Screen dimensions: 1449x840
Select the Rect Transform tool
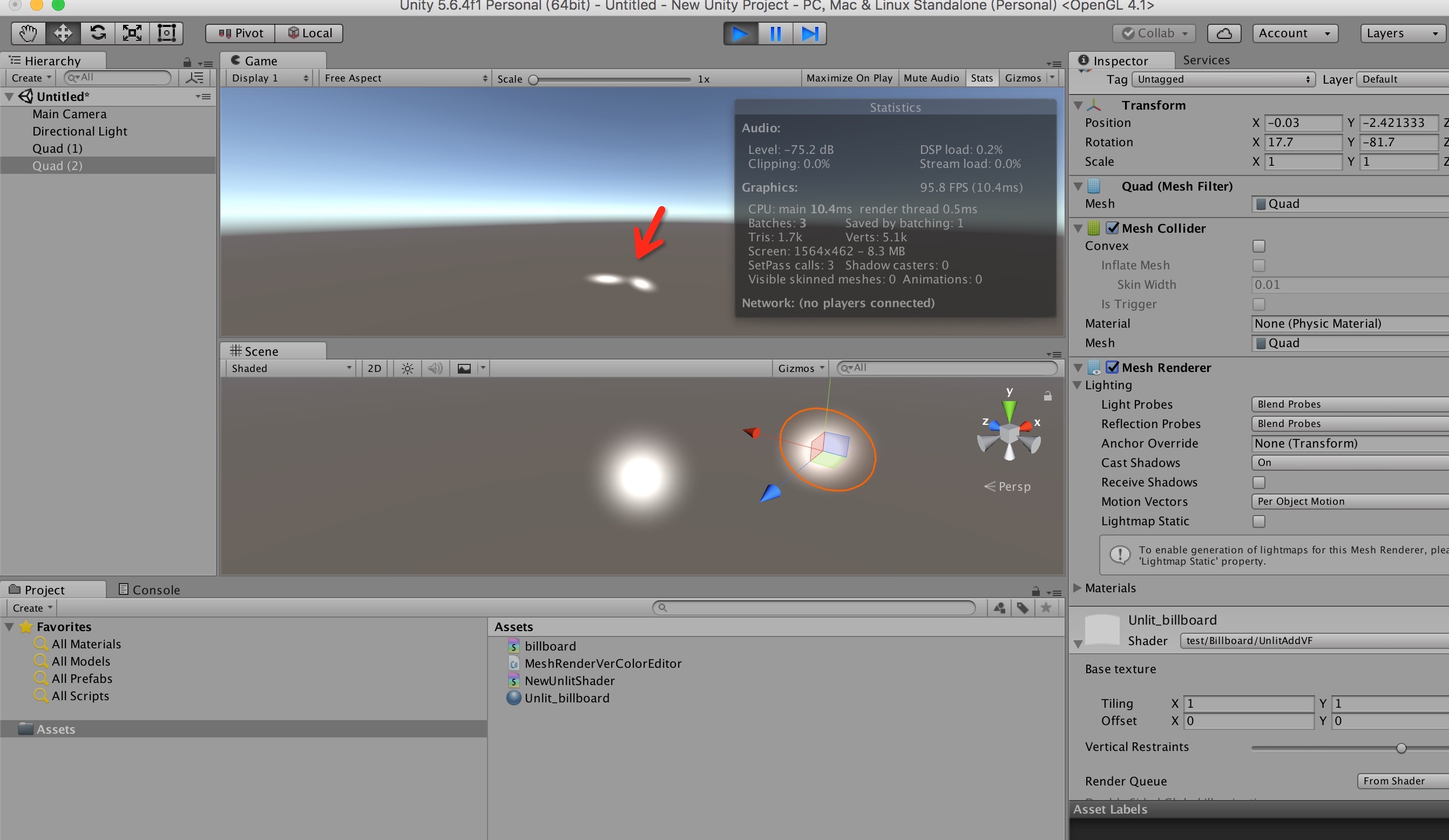[167, 33]
